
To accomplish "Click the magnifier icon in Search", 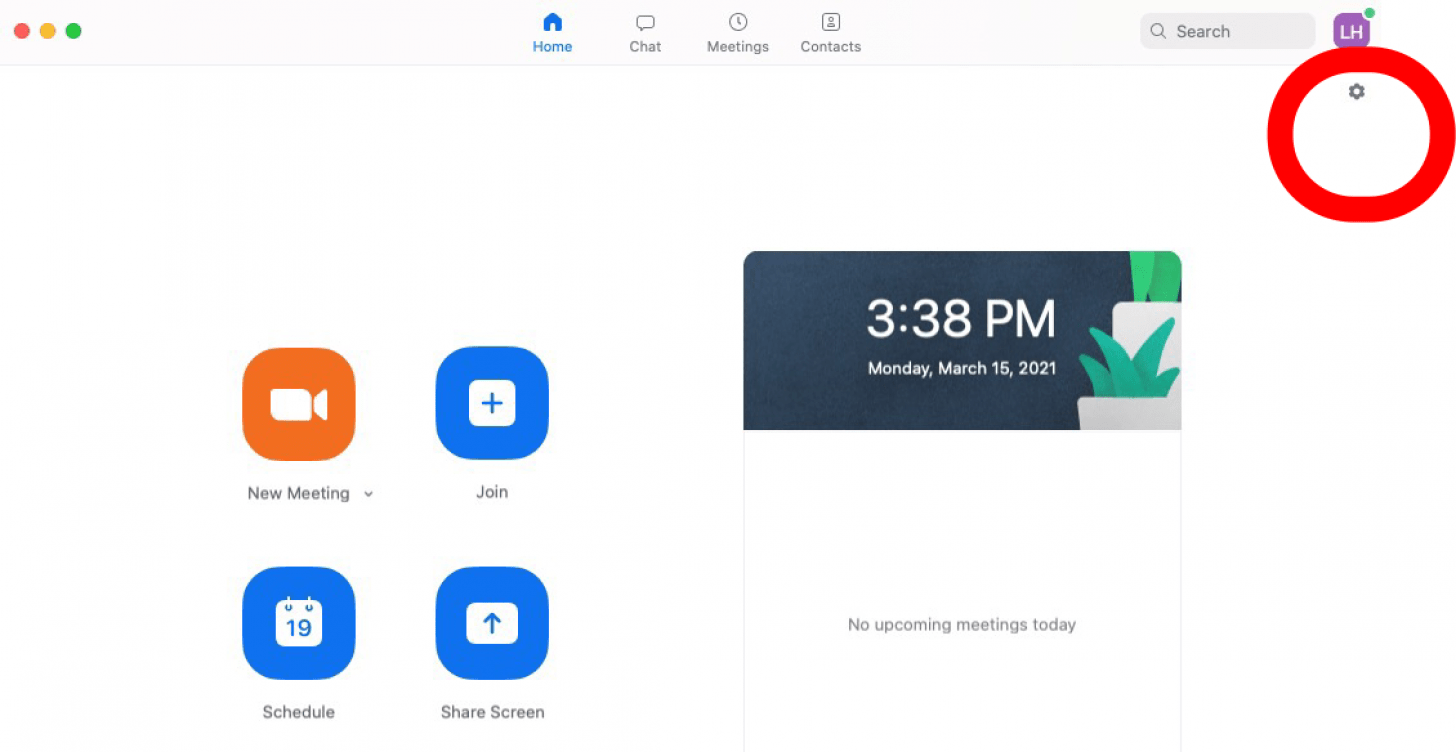I will [x=1158, y=31].
